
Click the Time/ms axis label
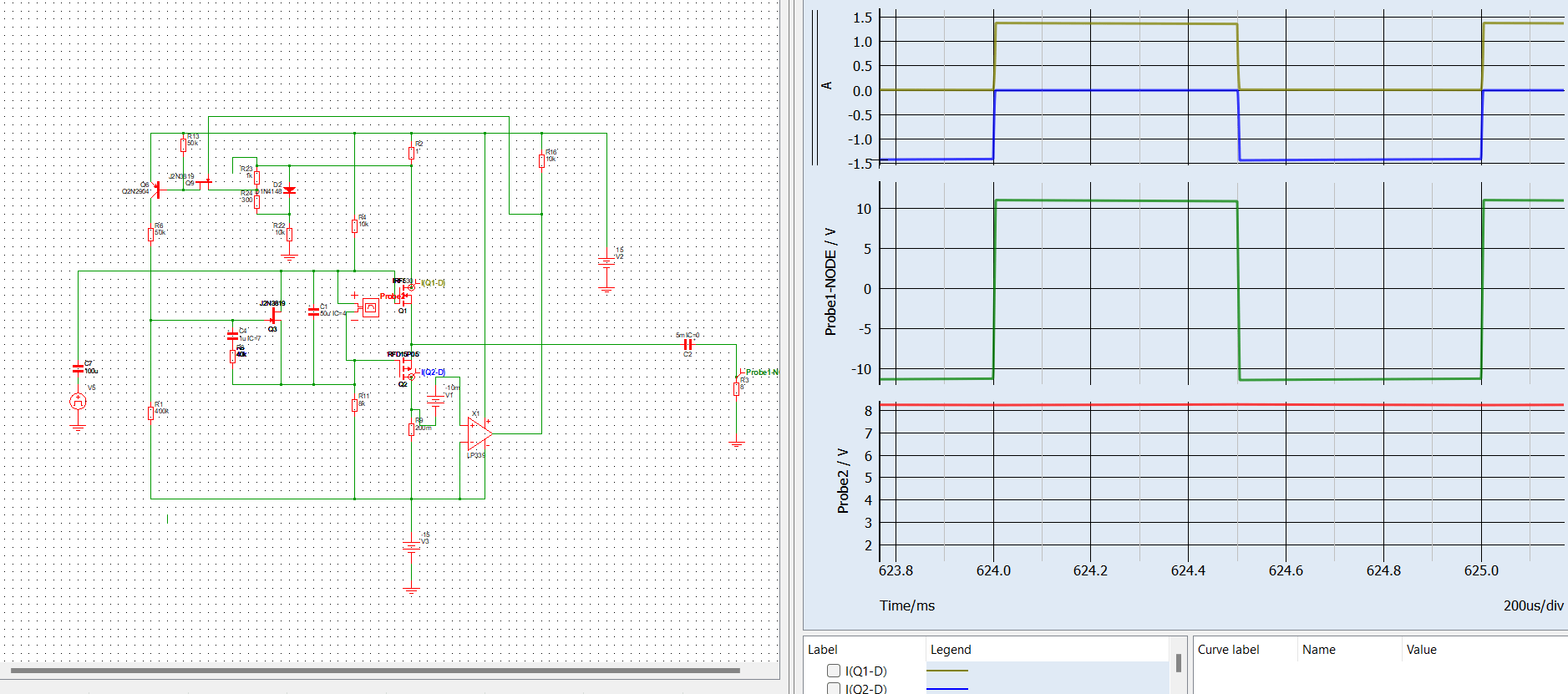click(907, 605)
